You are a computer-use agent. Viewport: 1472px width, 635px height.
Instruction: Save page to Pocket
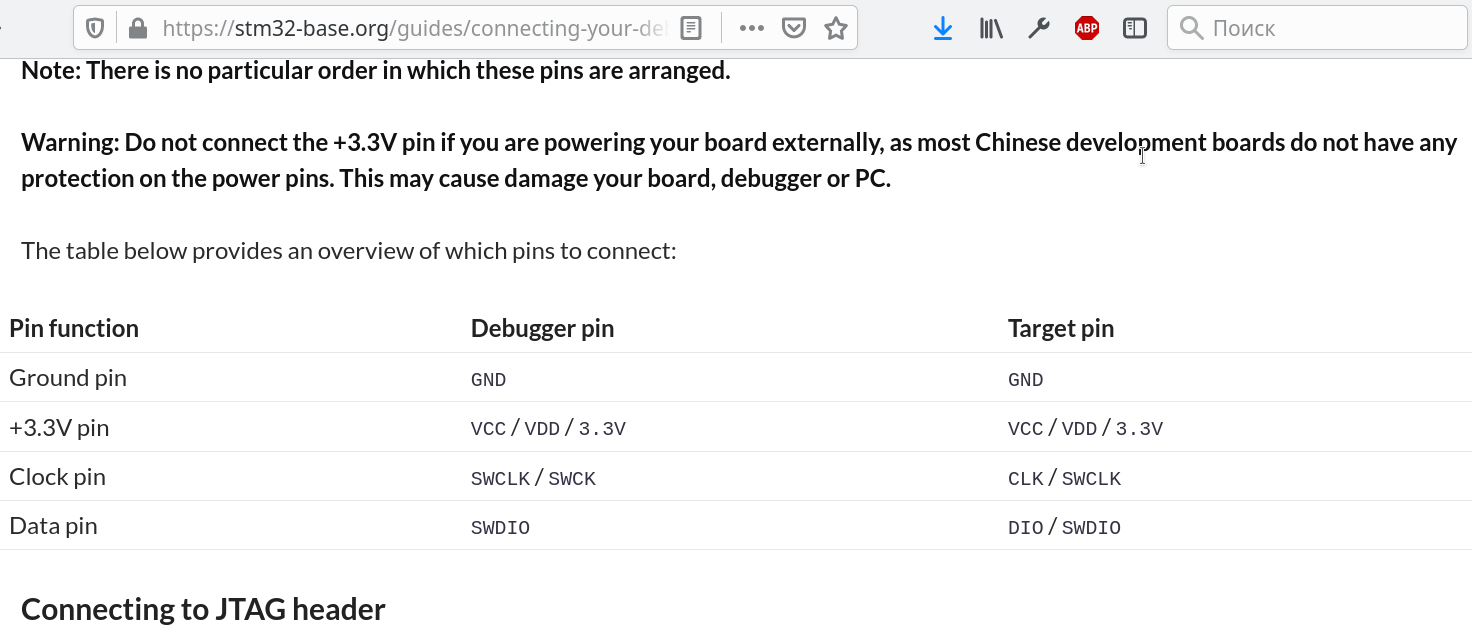coord(794,29)
